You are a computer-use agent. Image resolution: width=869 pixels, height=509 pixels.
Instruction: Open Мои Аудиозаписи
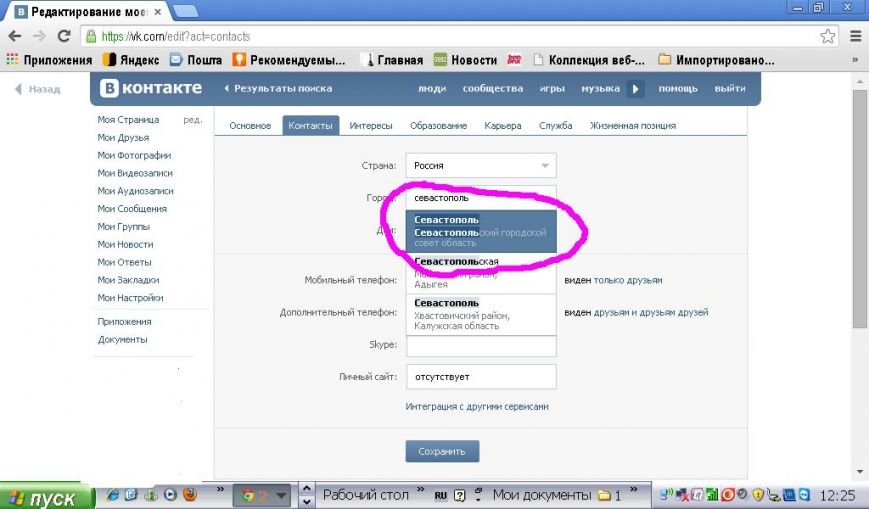[135, 191]
